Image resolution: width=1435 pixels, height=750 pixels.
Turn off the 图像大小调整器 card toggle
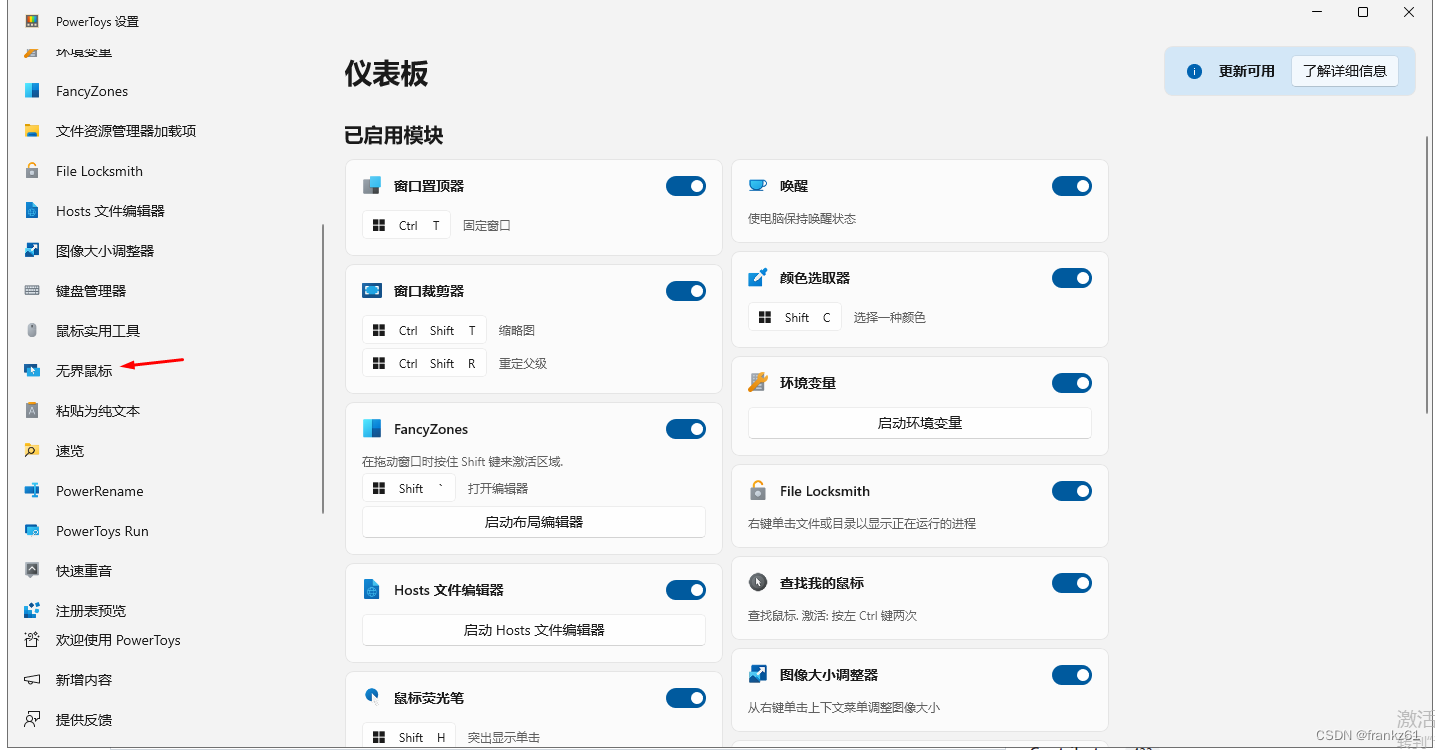(1072, 675)
